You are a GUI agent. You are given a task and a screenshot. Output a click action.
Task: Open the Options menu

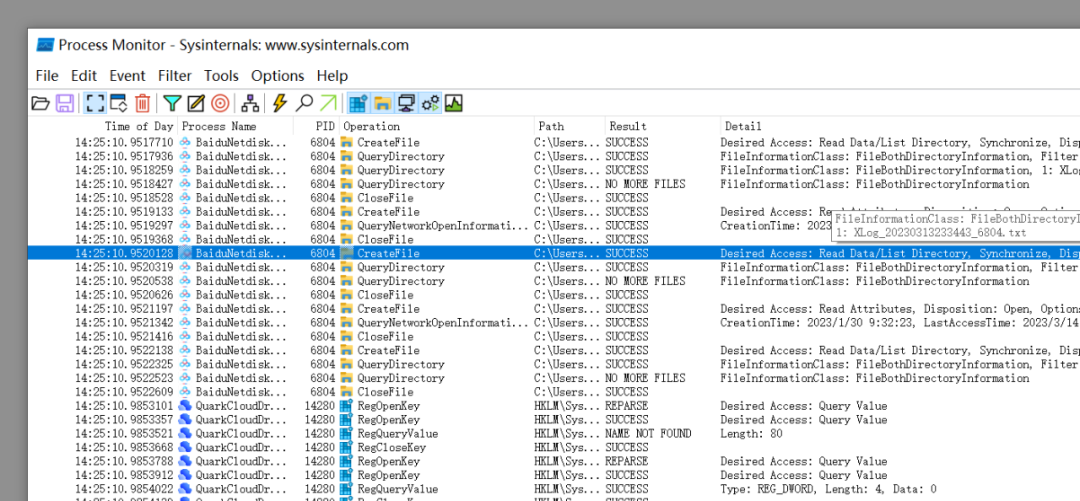278,76
